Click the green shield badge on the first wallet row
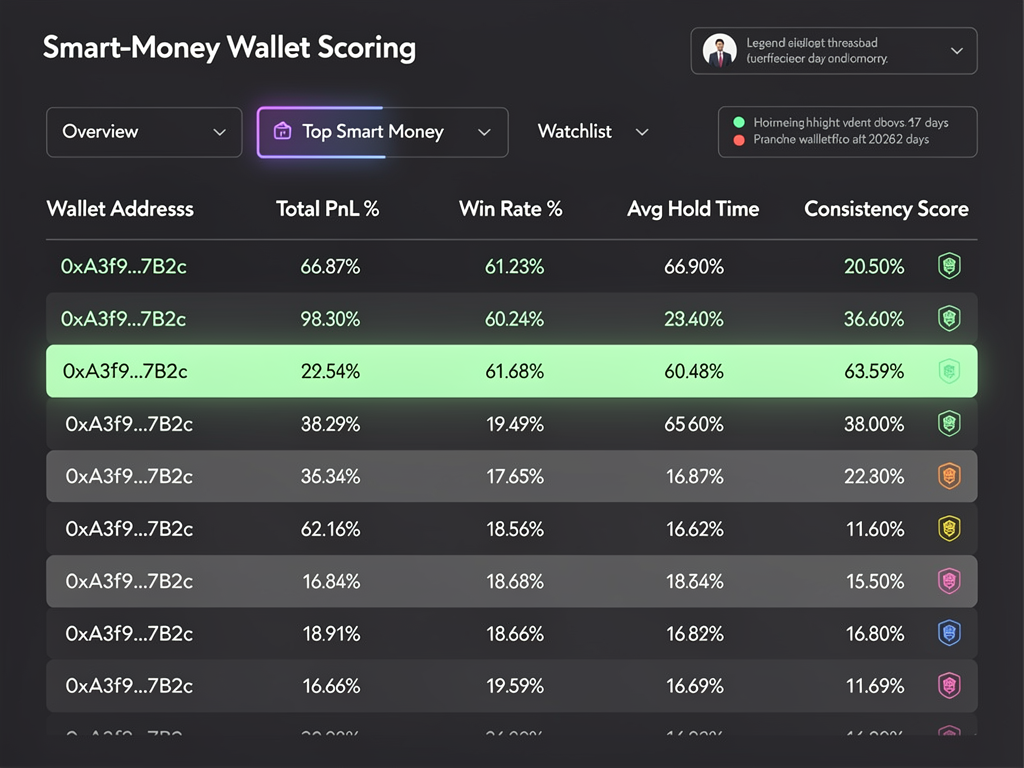Screen dimensions: 1024x768 coord(949,267)
